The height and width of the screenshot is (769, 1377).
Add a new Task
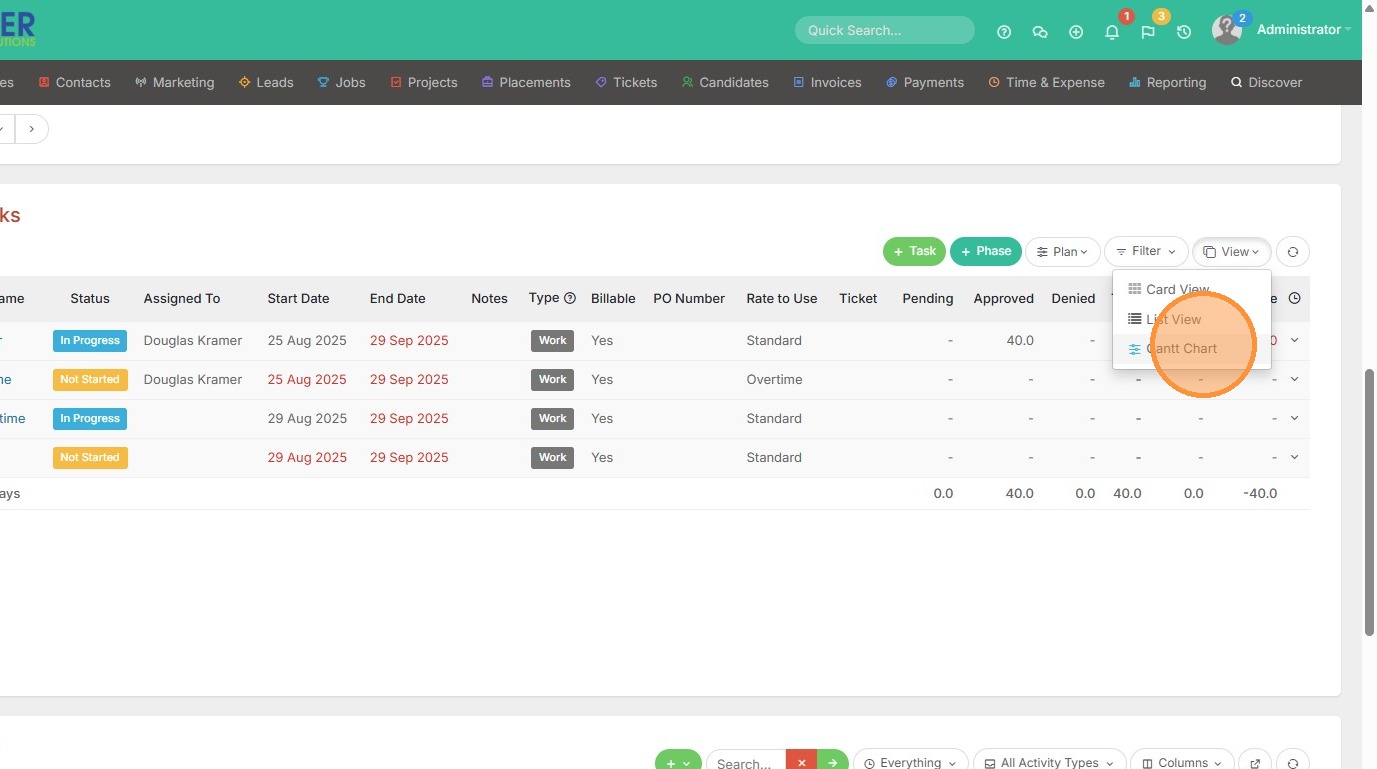pos(914,252)
